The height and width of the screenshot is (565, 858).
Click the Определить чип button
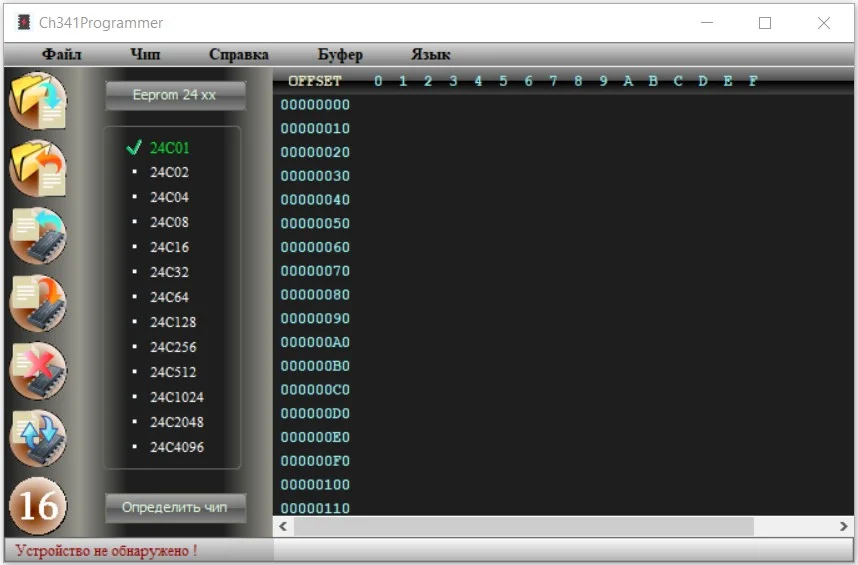(175, 508)
